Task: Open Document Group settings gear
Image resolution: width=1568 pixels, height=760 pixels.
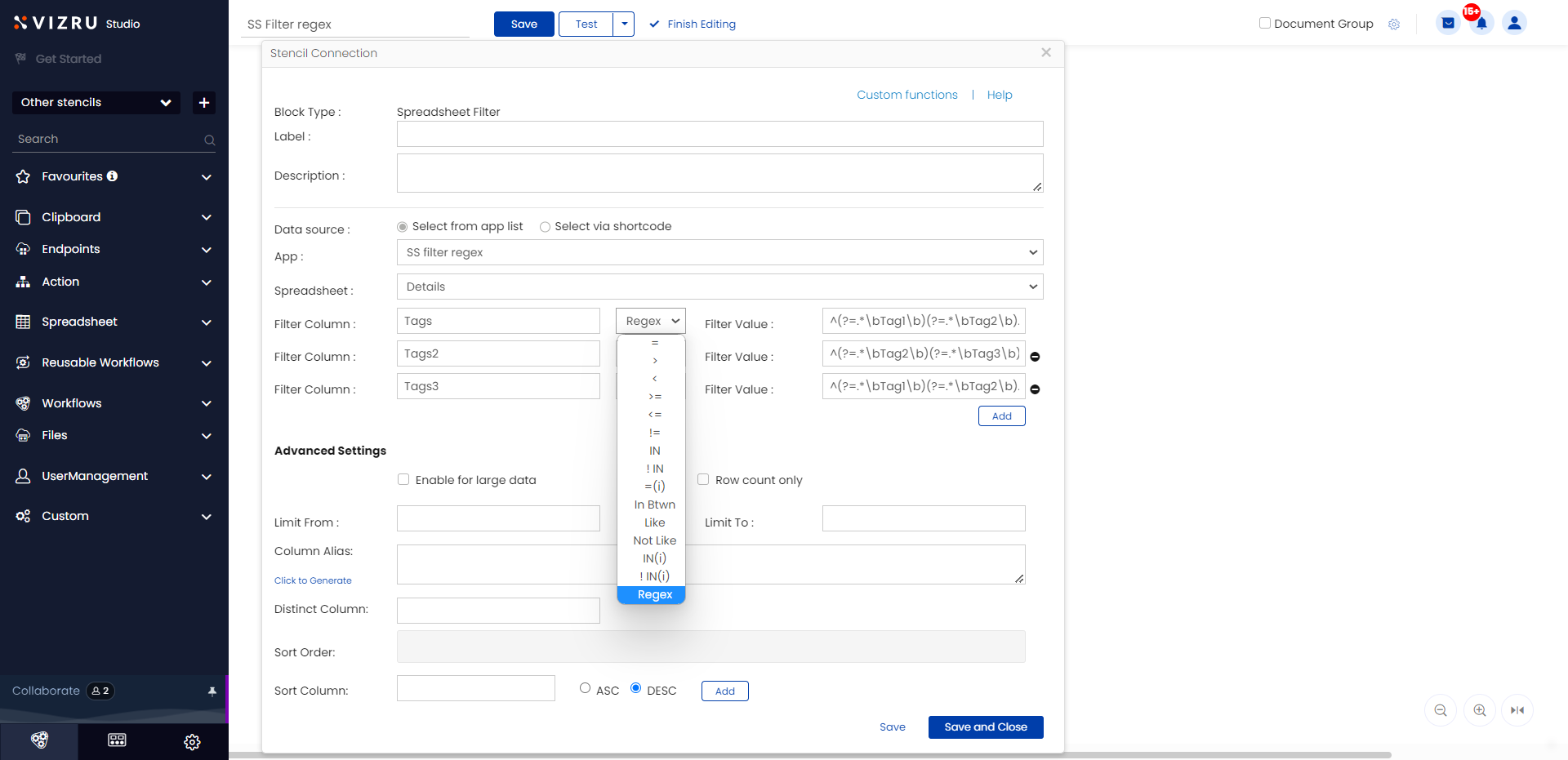Action: 1394,24
